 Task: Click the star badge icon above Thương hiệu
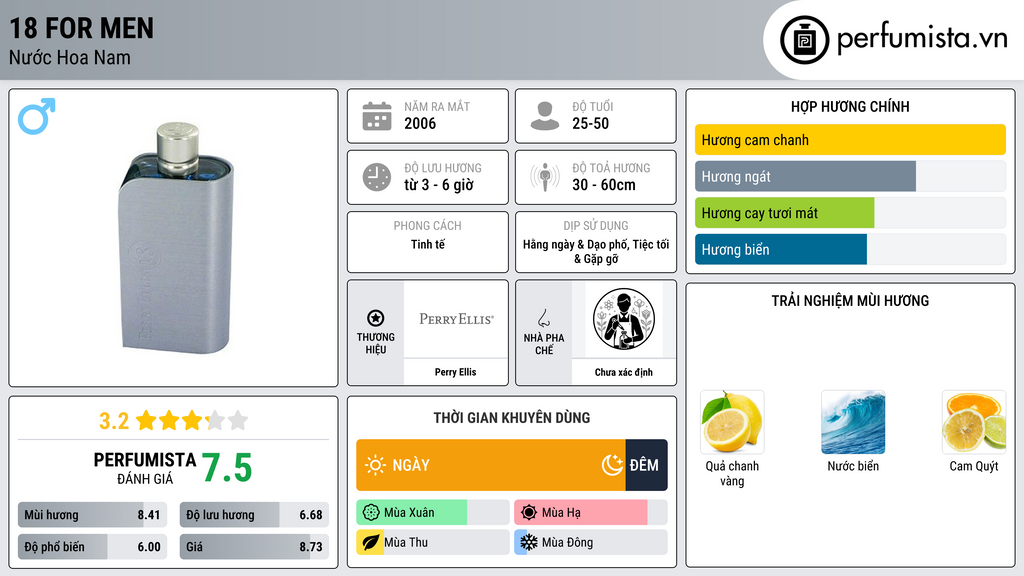376,318
